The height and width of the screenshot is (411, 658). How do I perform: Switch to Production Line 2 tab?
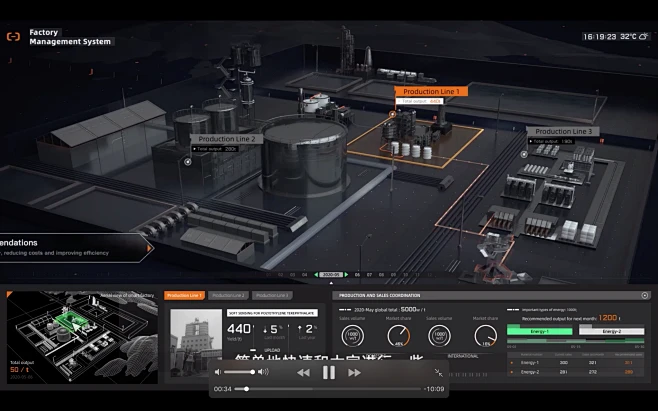point(228,295)
